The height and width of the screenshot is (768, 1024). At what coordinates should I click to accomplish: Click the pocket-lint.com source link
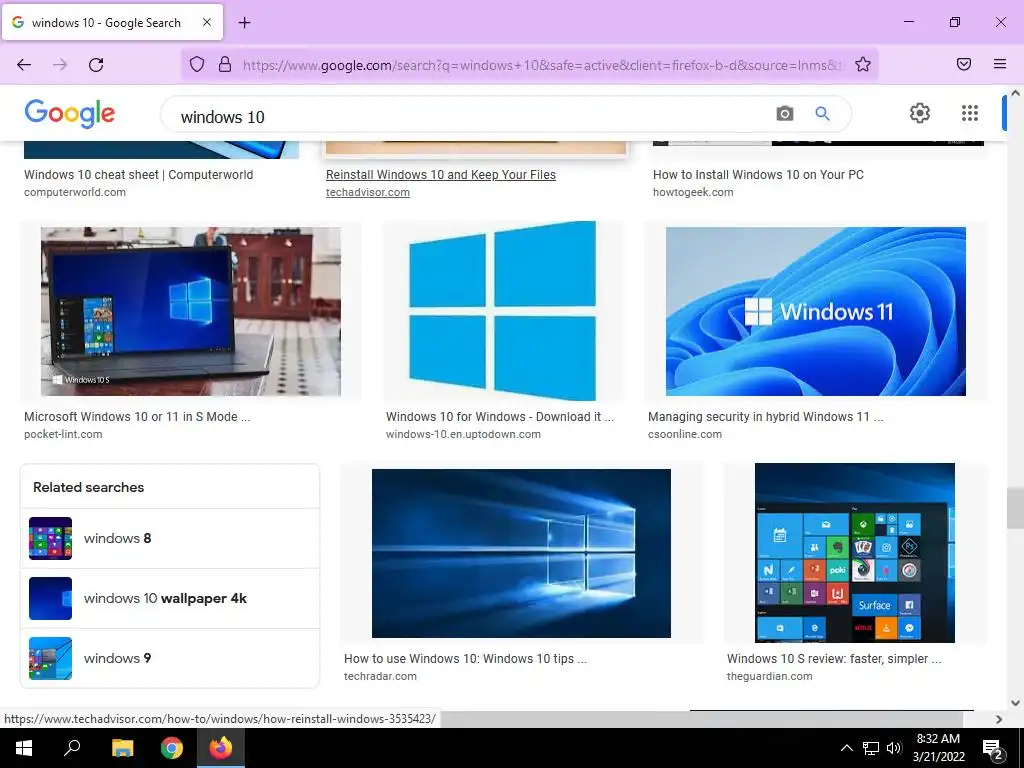coord(63,434)
